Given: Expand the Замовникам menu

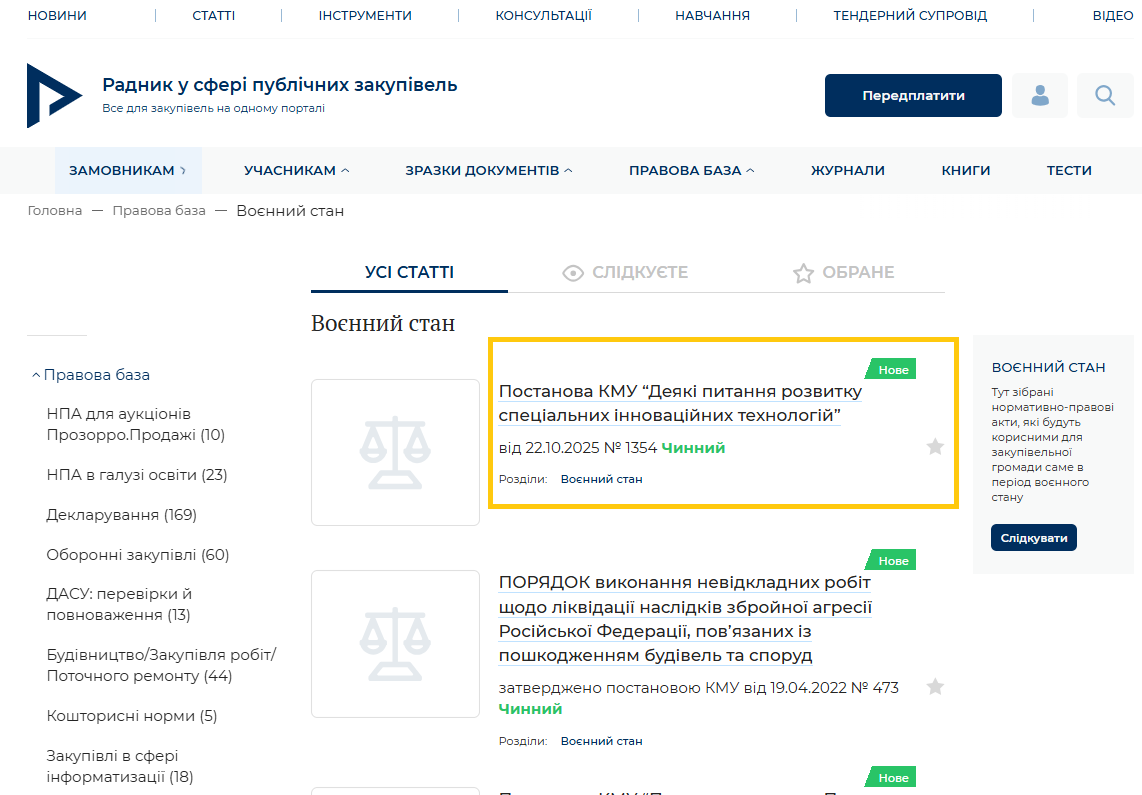Looking at the screenshot, I should 127,171.
